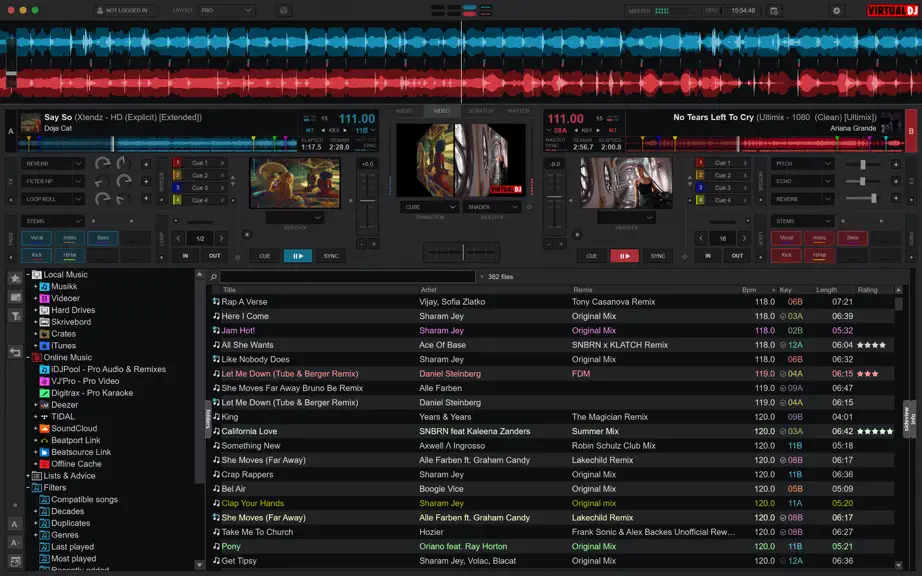The width and height of the screenshot is (922, 576).
Task: Switch to the SCRATCH mixer tab
Action: [480, 111]
